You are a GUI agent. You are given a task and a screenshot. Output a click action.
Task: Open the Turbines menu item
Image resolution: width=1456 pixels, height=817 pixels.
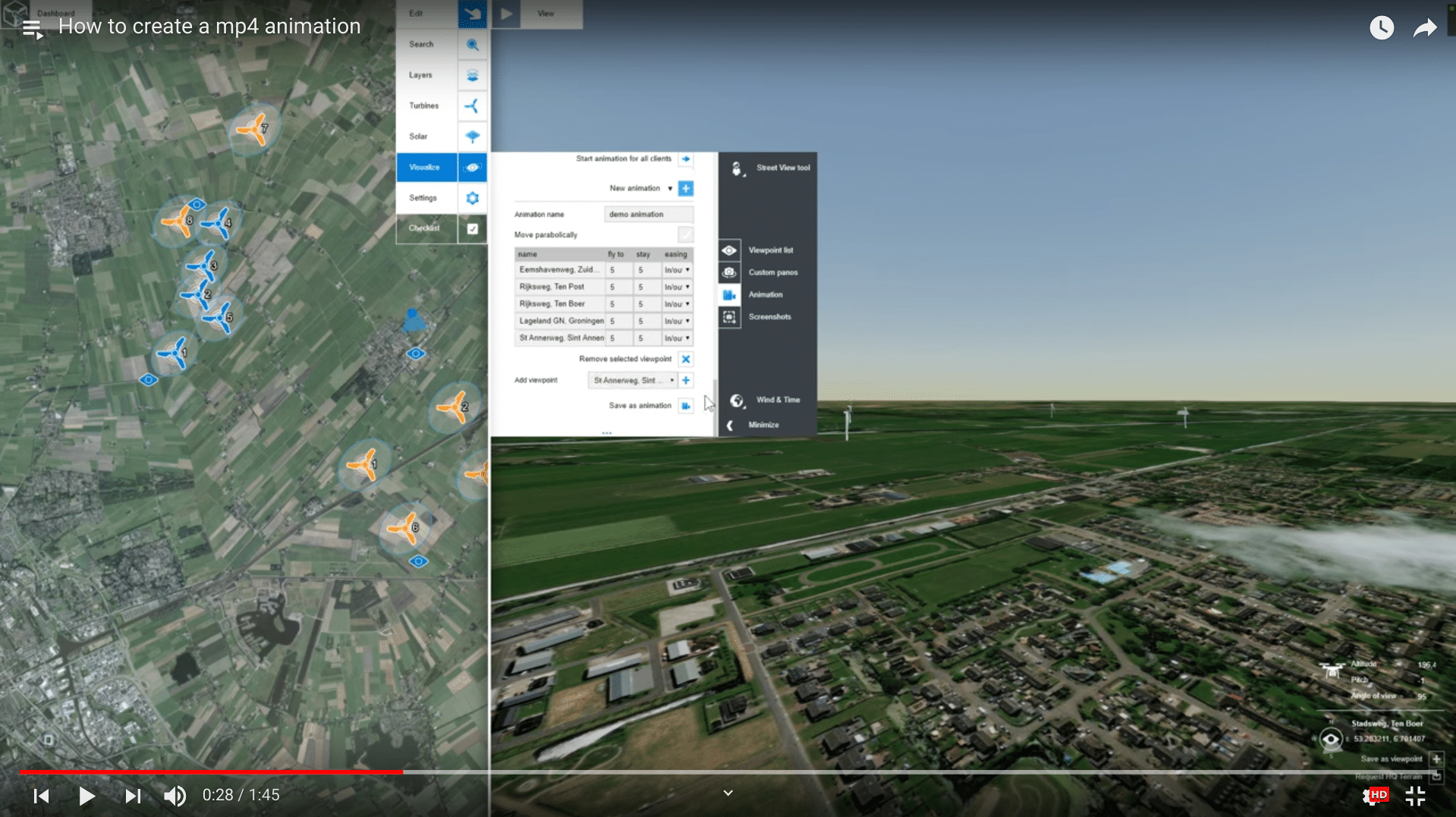pyautogui.click(x=427, y=106)
